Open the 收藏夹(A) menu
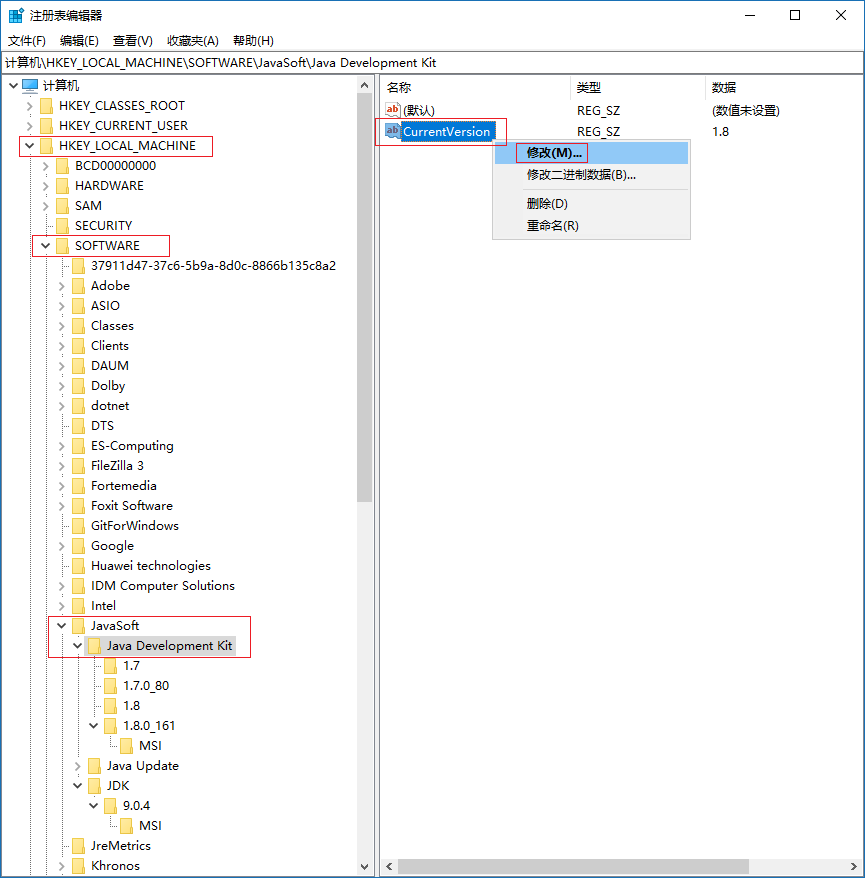This screenshot has width=865, height=878. click(x=193, y=40)
